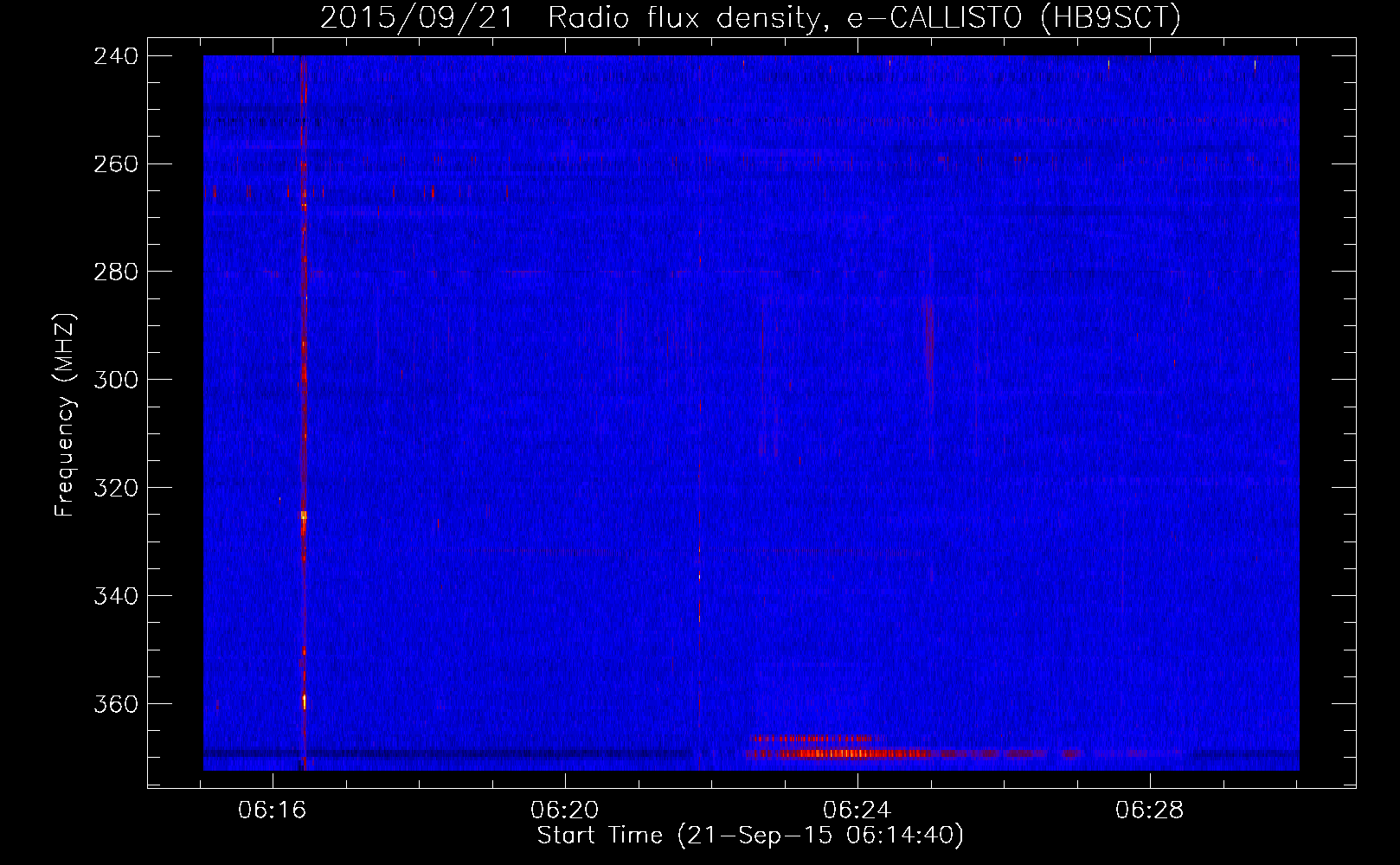Click the 260 frequency tick label

116,164
